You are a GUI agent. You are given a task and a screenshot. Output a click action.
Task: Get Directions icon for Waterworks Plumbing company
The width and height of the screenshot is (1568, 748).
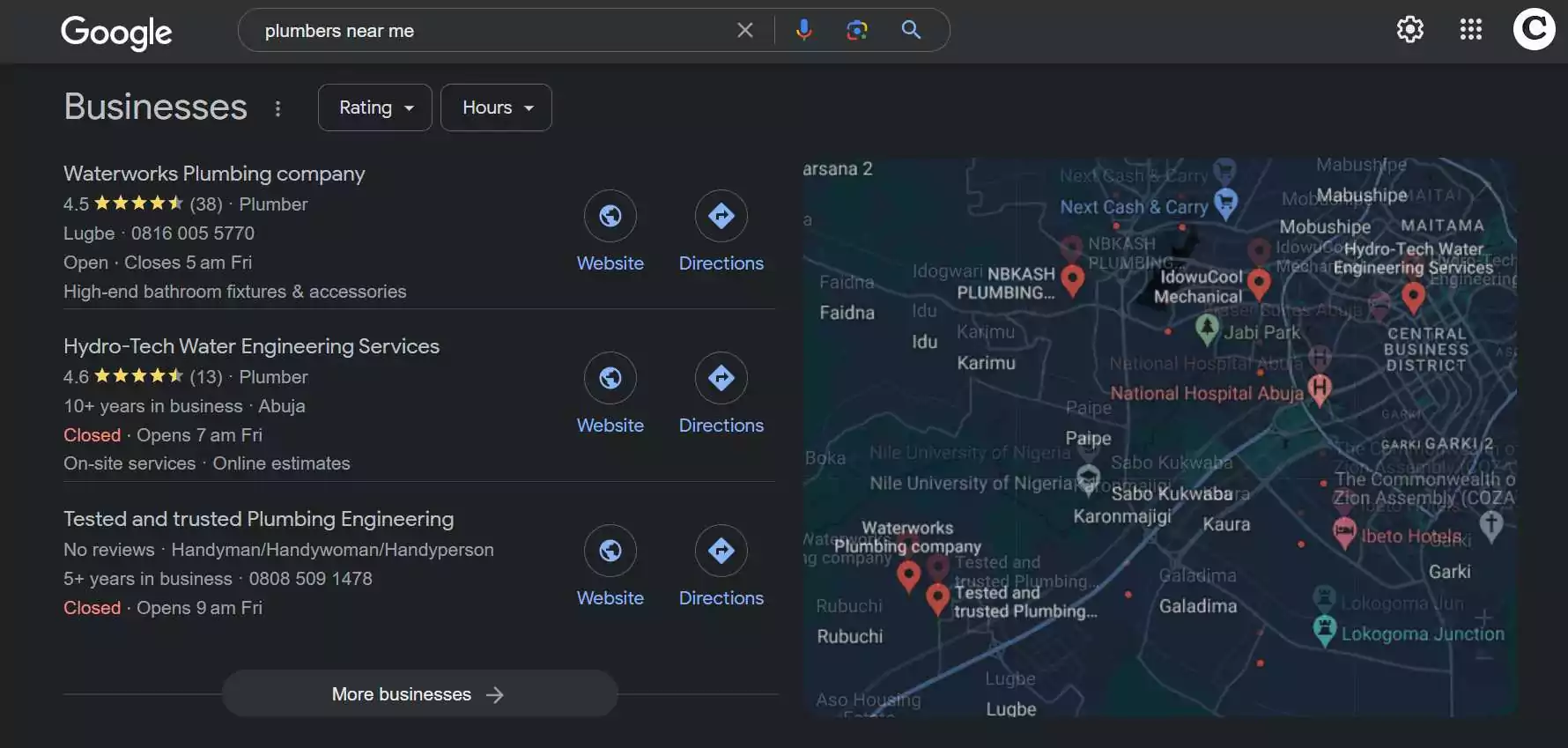[721, 216]
